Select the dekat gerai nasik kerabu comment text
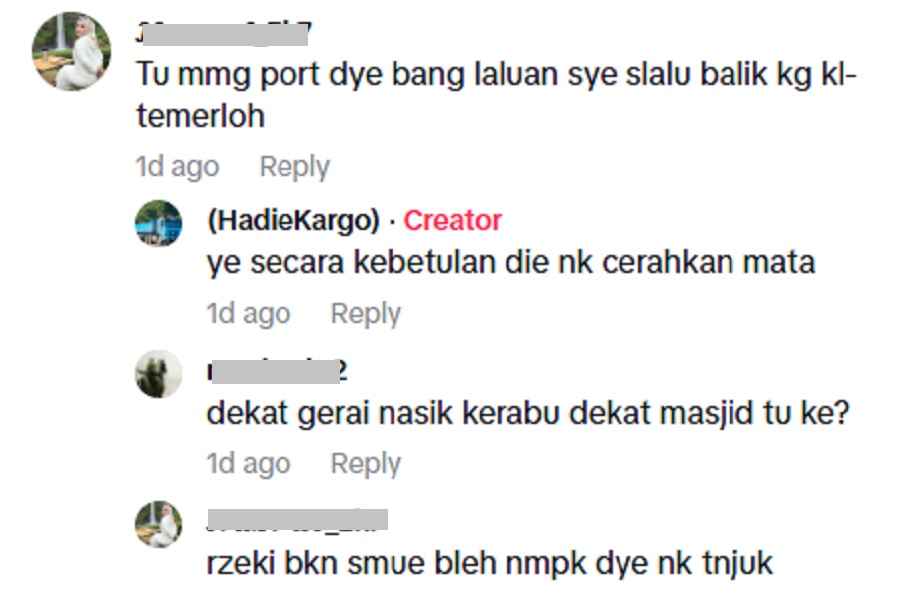This screenshot has height=590, width=900. click(x=527, y=413)
